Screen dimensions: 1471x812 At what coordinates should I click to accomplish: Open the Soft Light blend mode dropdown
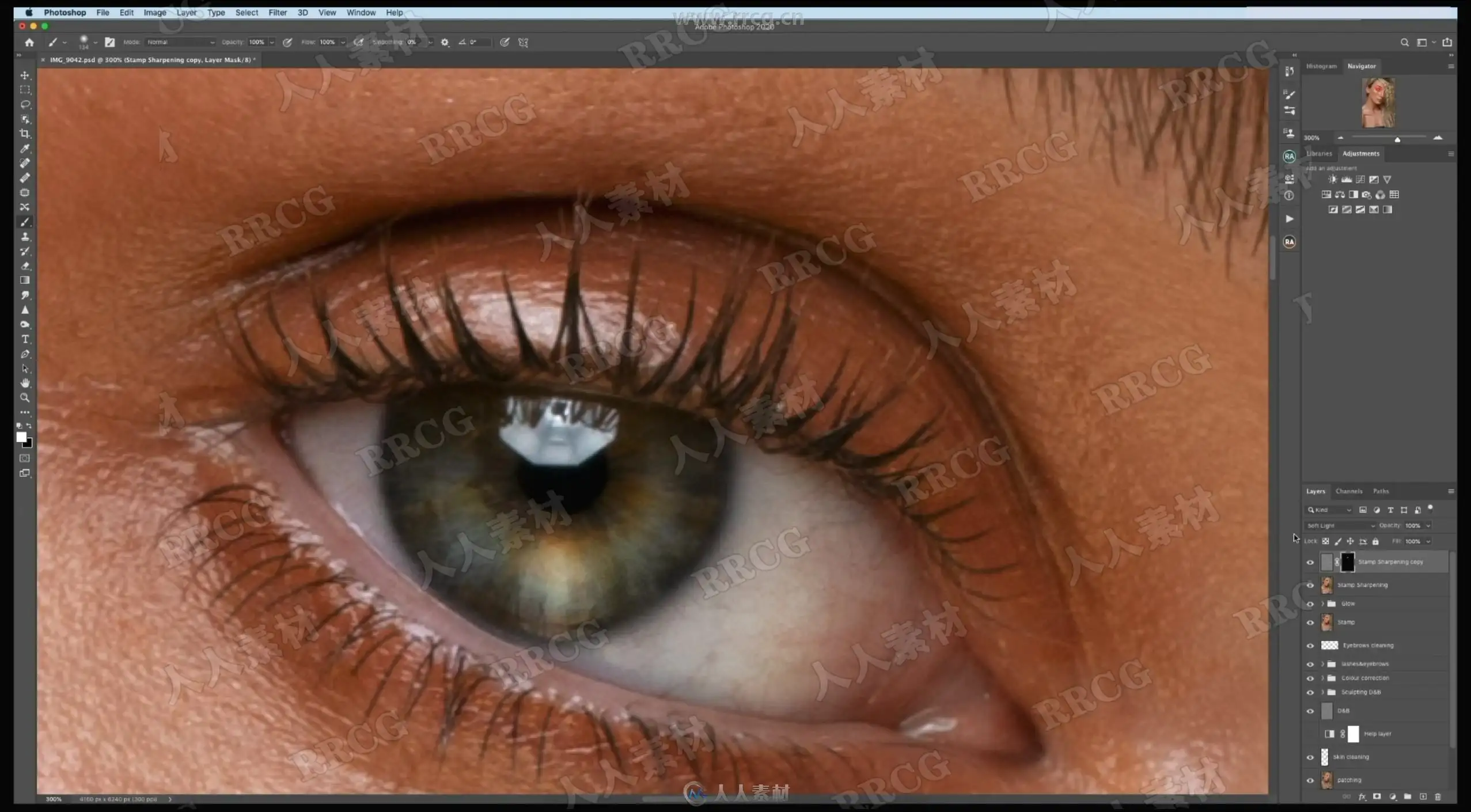click(1340, 526)
